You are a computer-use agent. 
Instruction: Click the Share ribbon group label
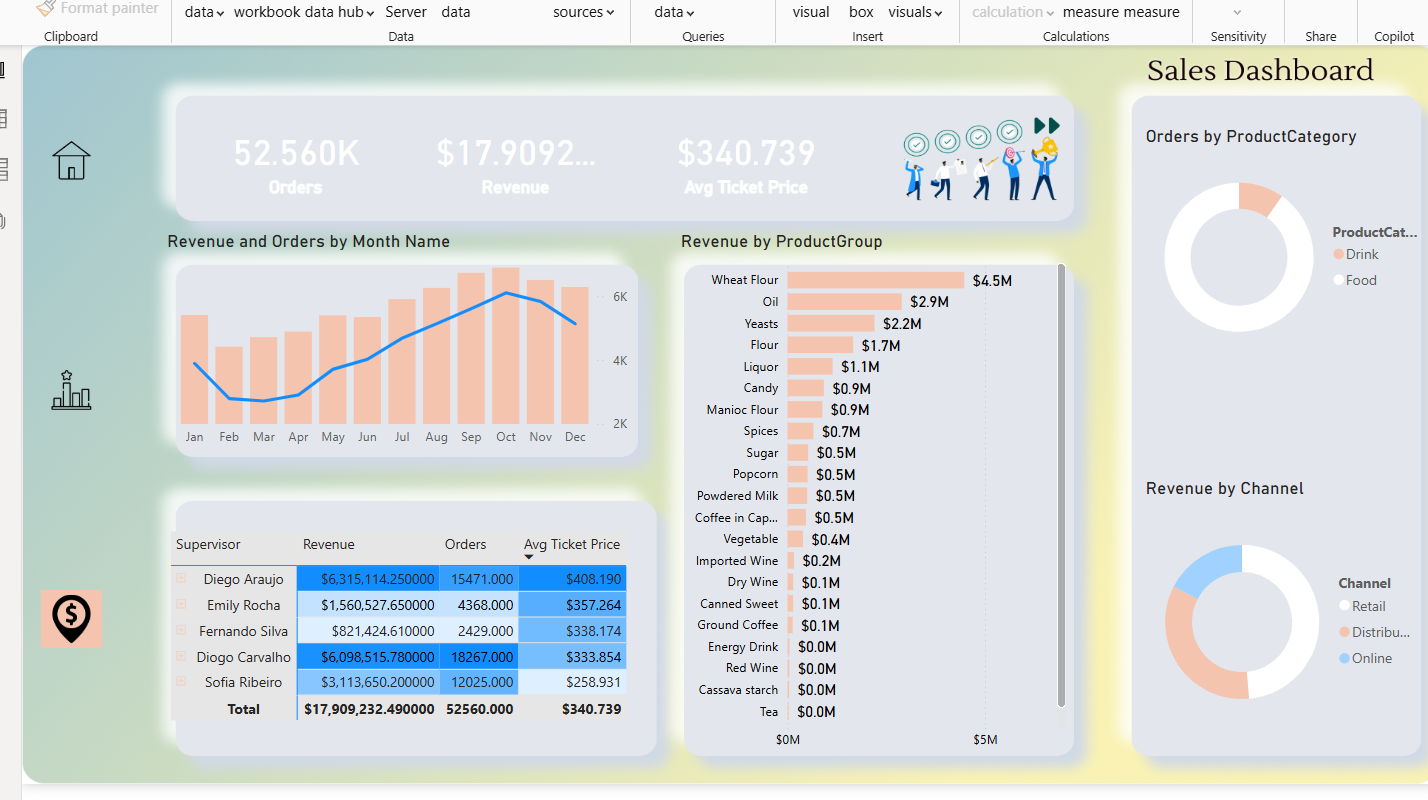click(x=1320, y=36)
